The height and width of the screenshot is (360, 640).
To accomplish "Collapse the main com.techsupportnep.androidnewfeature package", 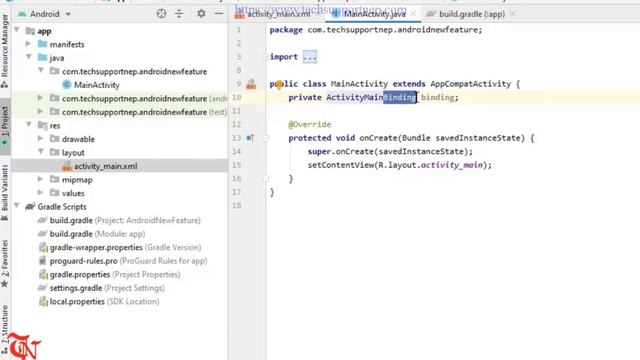I will [40, 71].
